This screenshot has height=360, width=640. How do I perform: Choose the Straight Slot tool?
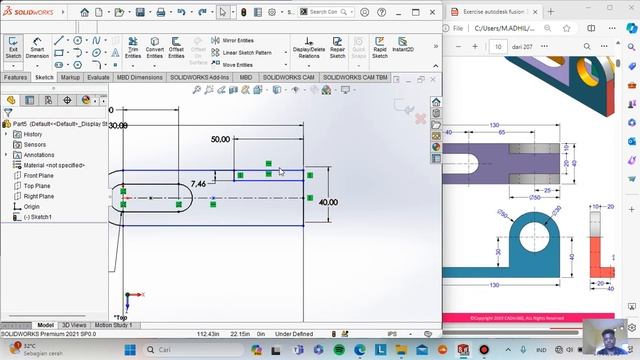pos(59,65)
